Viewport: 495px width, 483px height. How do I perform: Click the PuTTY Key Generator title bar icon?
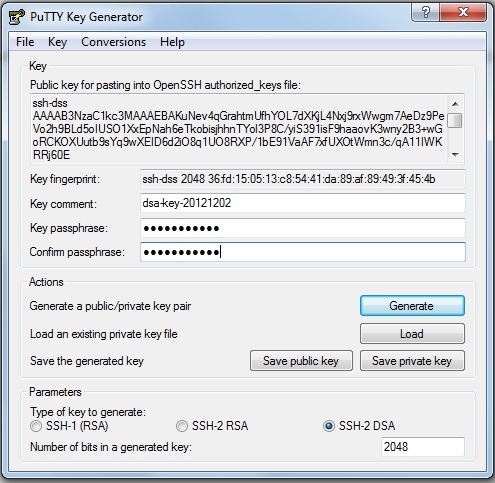click(x=16, y=17)
